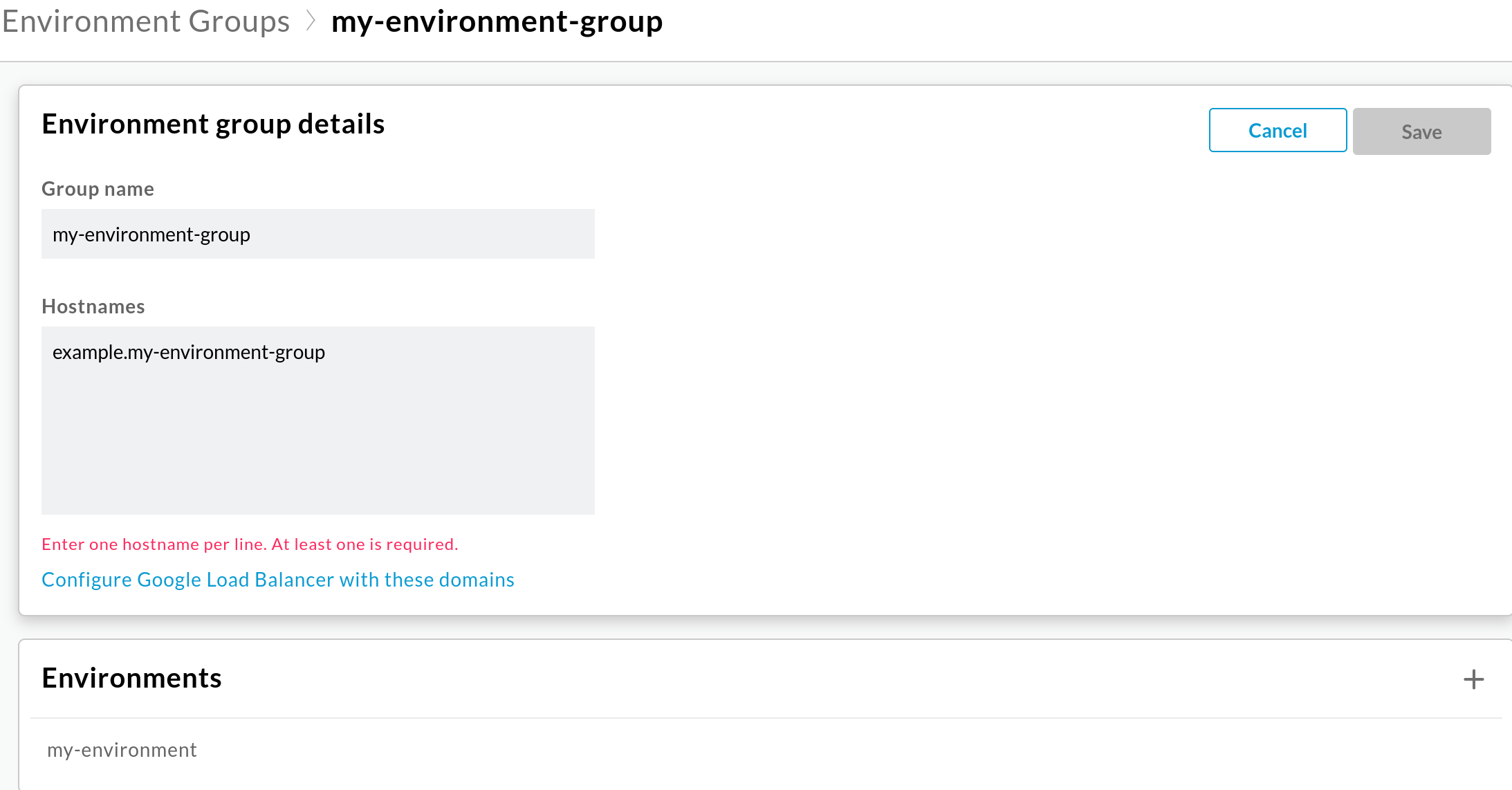Screen dimensions: 1512x790
Task: Click the Cancel button
Action: 1278,131
